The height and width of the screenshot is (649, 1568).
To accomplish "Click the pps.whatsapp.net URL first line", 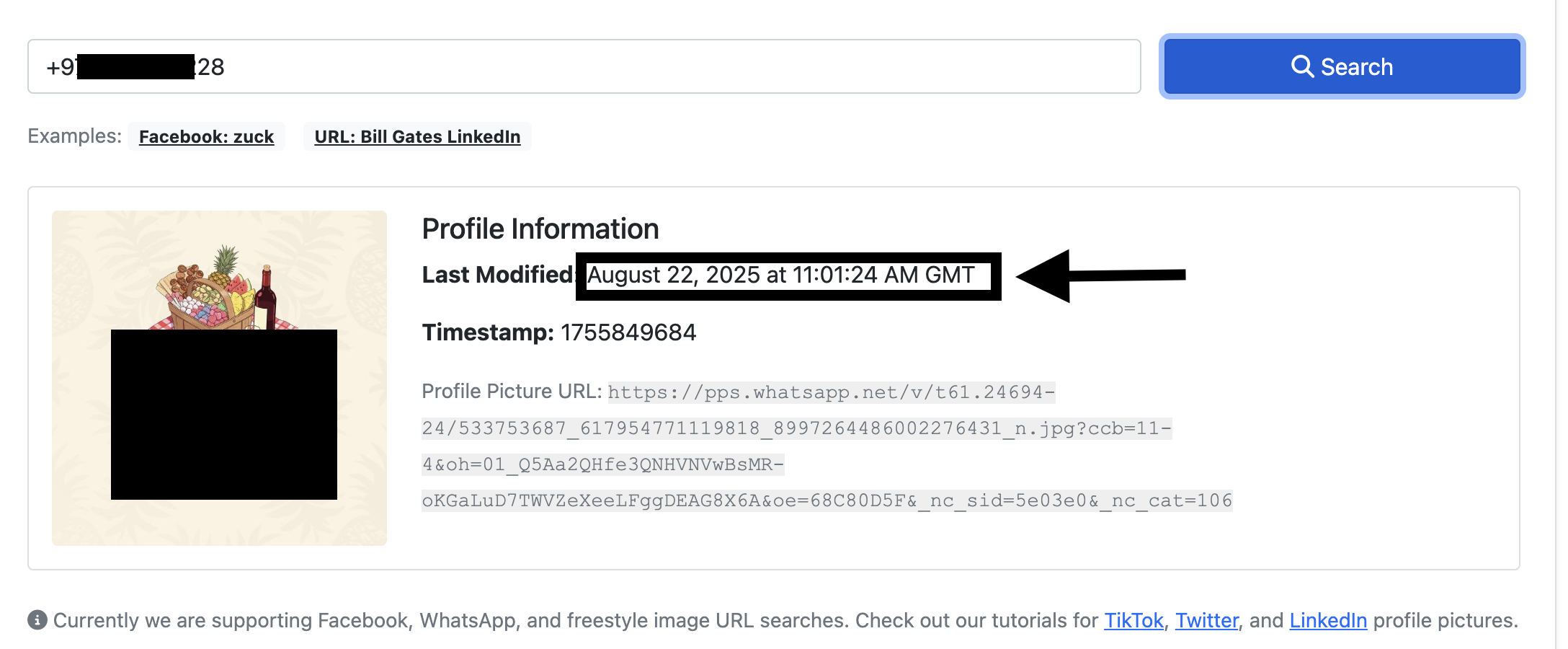I will 832,392.
